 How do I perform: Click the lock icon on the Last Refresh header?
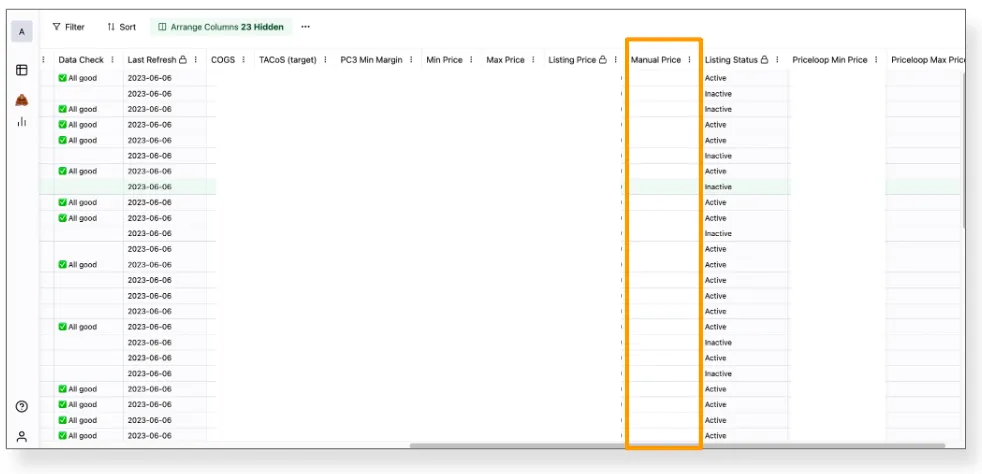[x=183, y=60]
